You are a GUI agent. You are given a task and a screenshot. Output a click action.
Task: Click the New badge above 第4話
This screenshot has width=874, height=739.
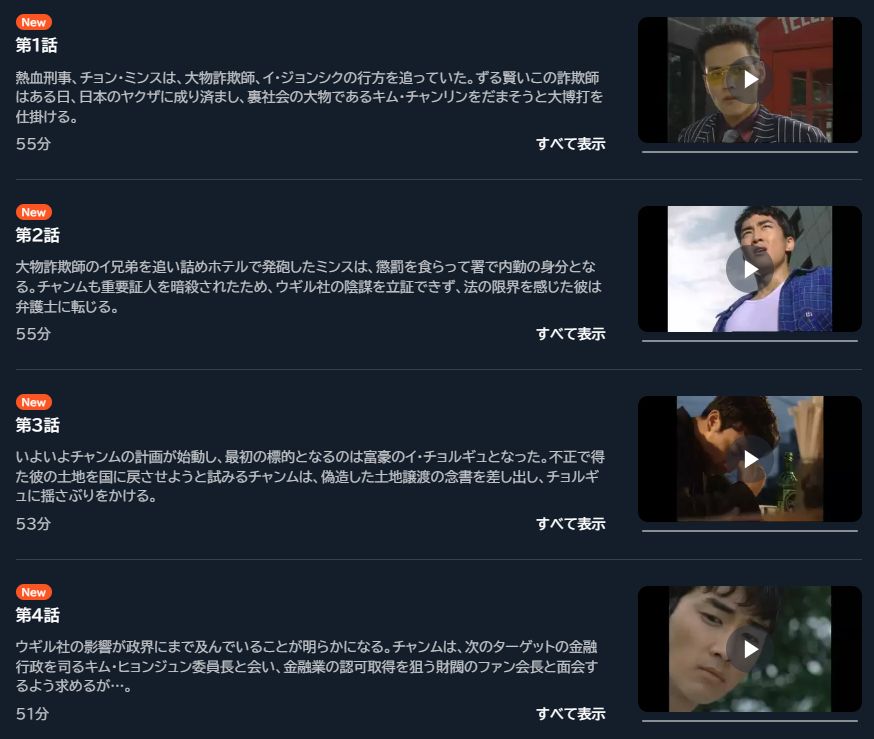tap(34, 592)
